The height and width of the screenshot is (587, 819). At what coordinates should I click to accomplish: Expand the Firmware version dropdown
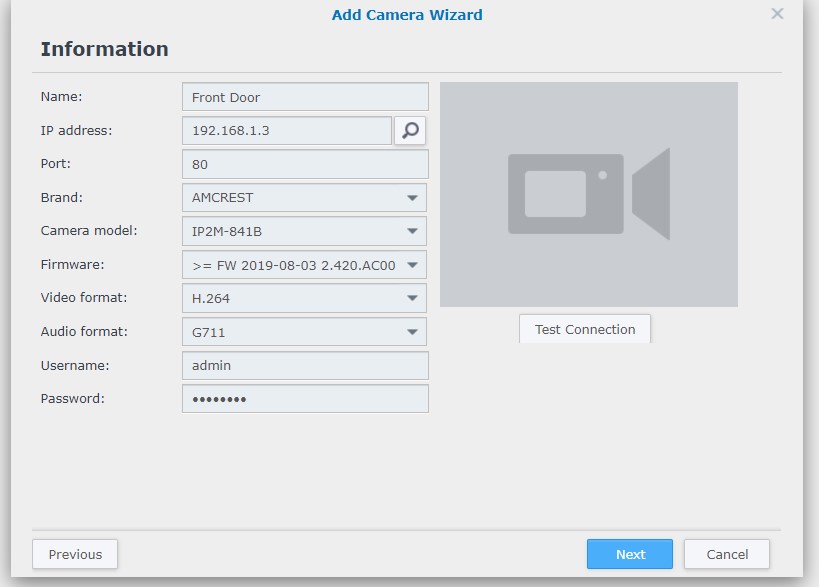coord(305,265)
